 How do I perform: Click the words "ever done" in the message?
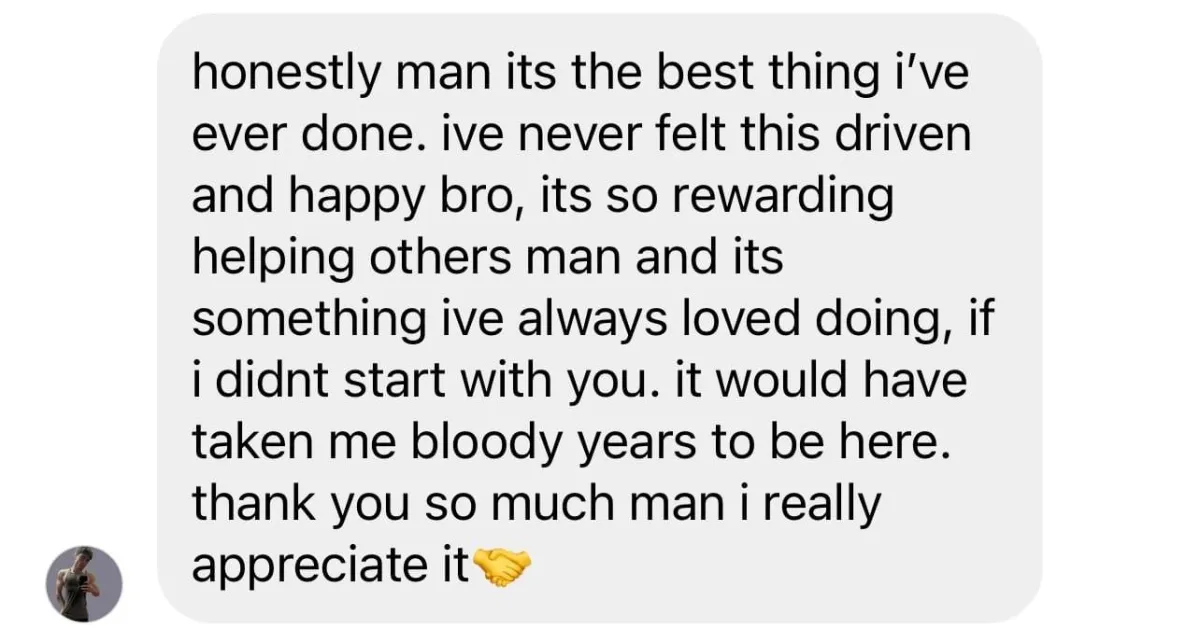[x=313, y=136]
